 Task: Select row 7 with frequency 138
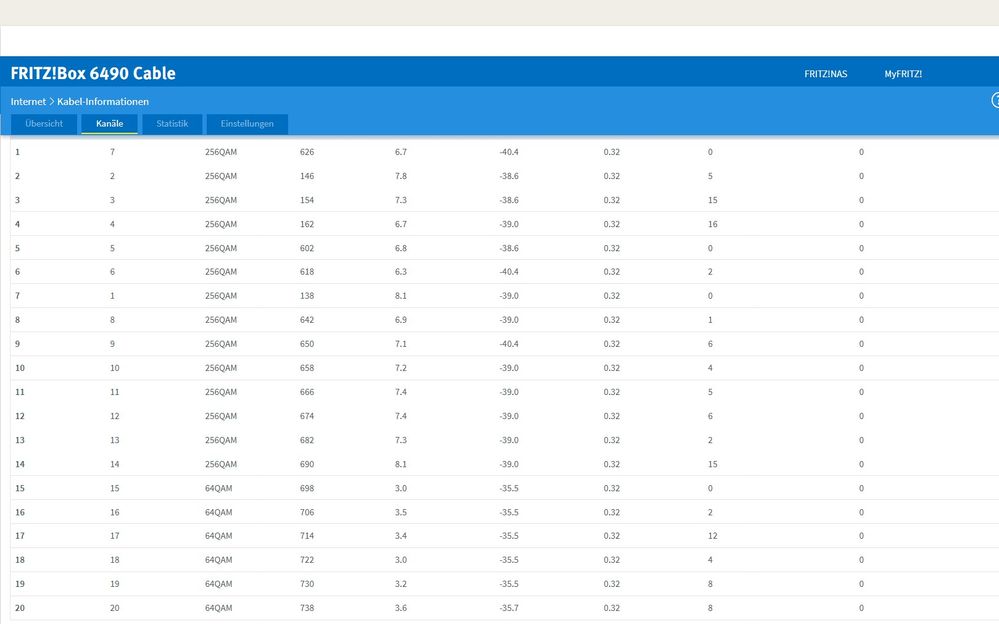coord(505,296)
